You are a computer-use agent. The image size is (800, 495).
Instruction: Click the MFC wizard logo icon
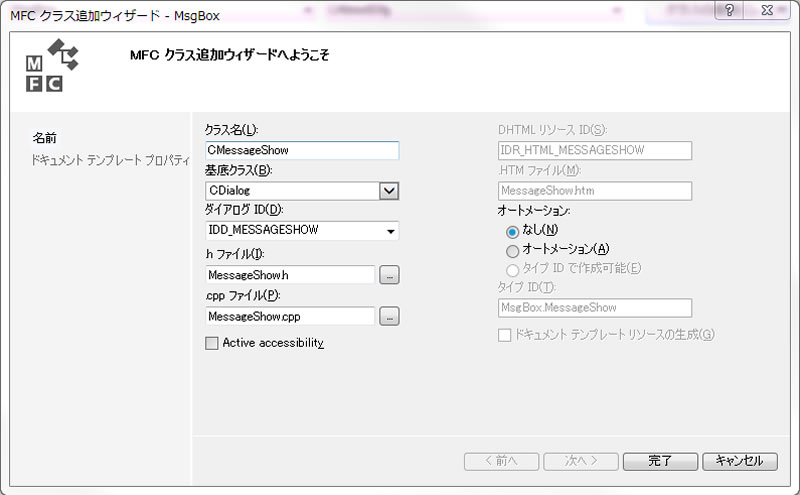pyautogui.click(x=52, y=65)
